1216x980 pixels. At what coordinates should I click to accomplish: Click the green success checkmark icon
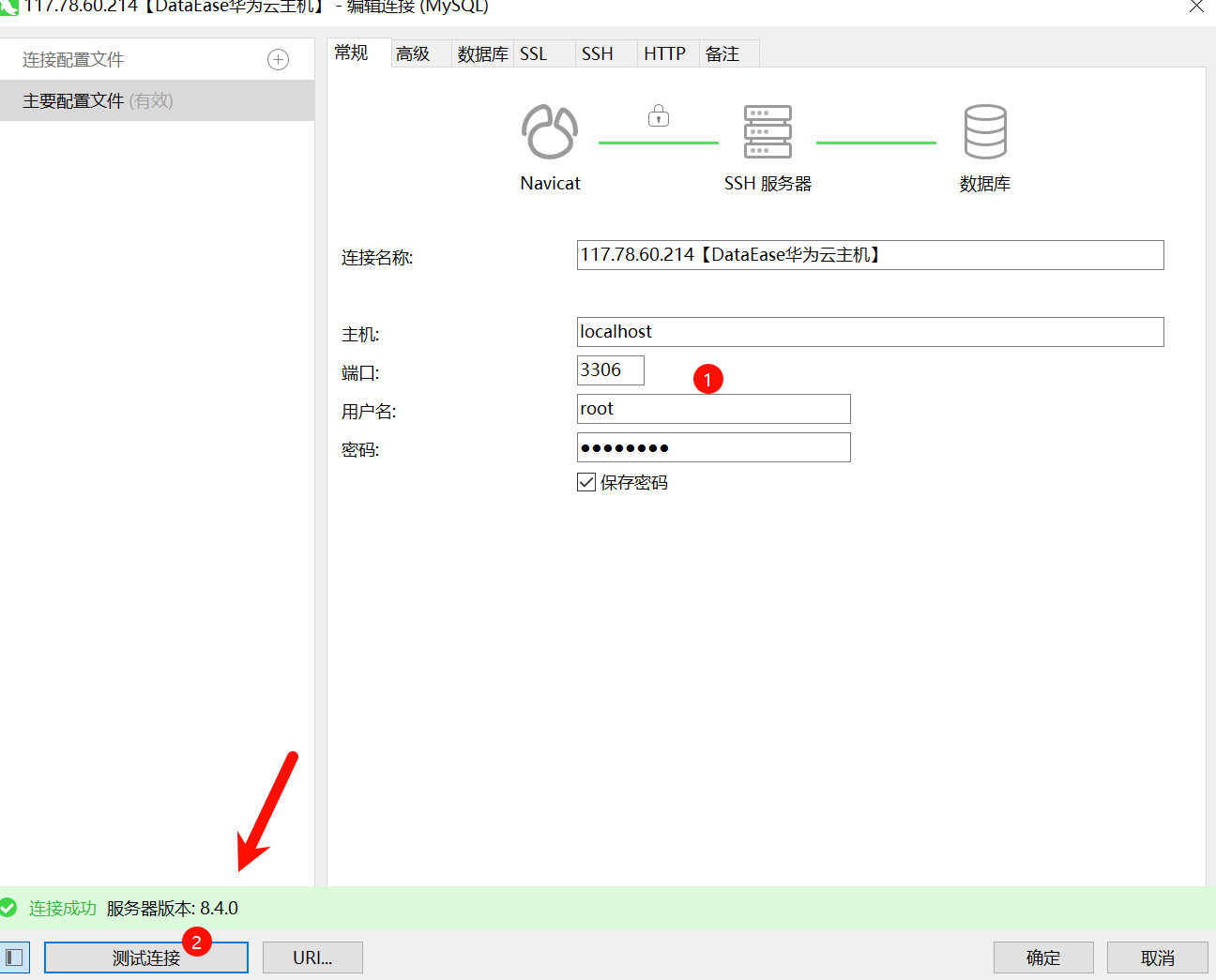pos(8,908)
